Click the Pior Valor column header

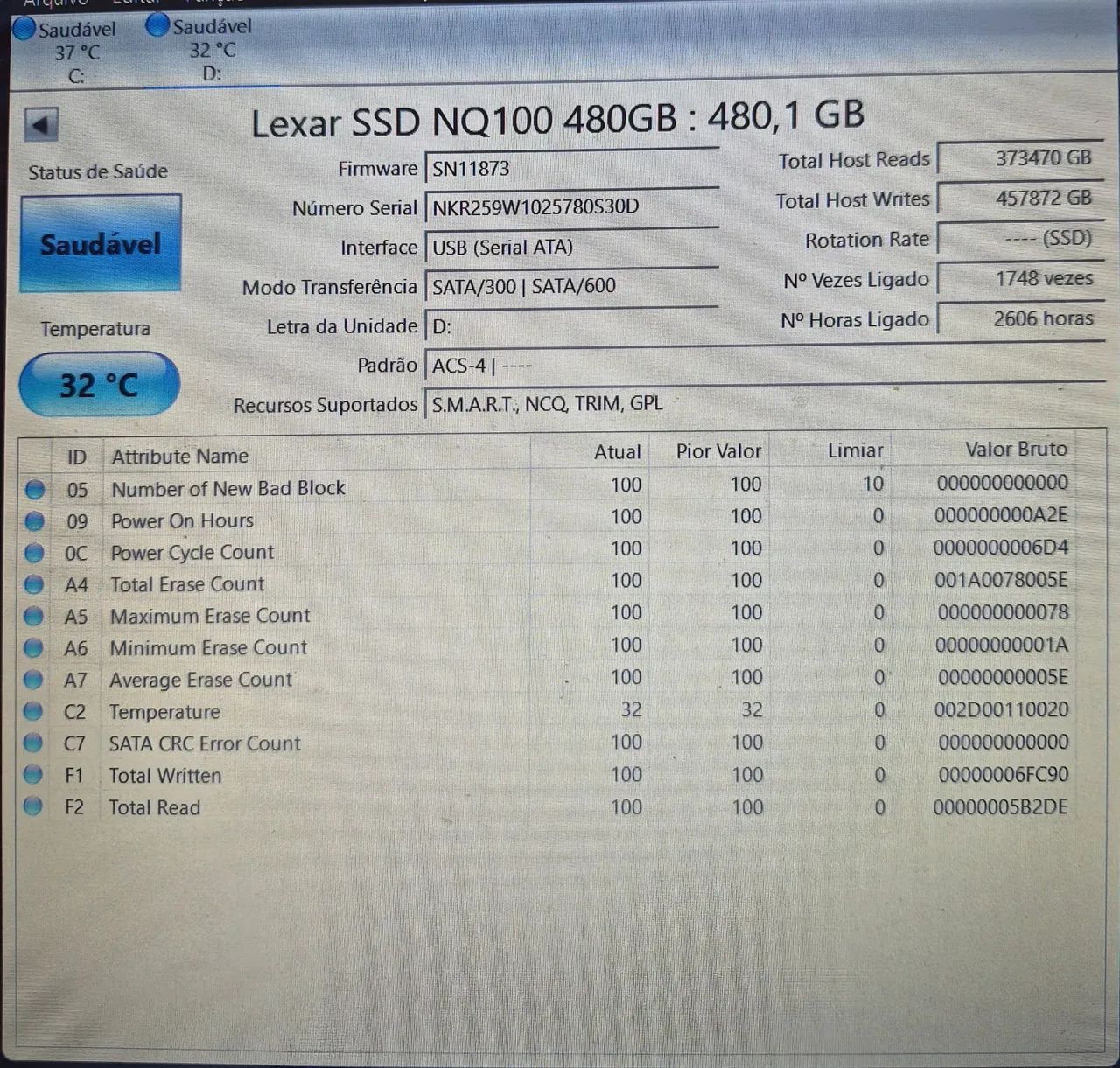718,451
